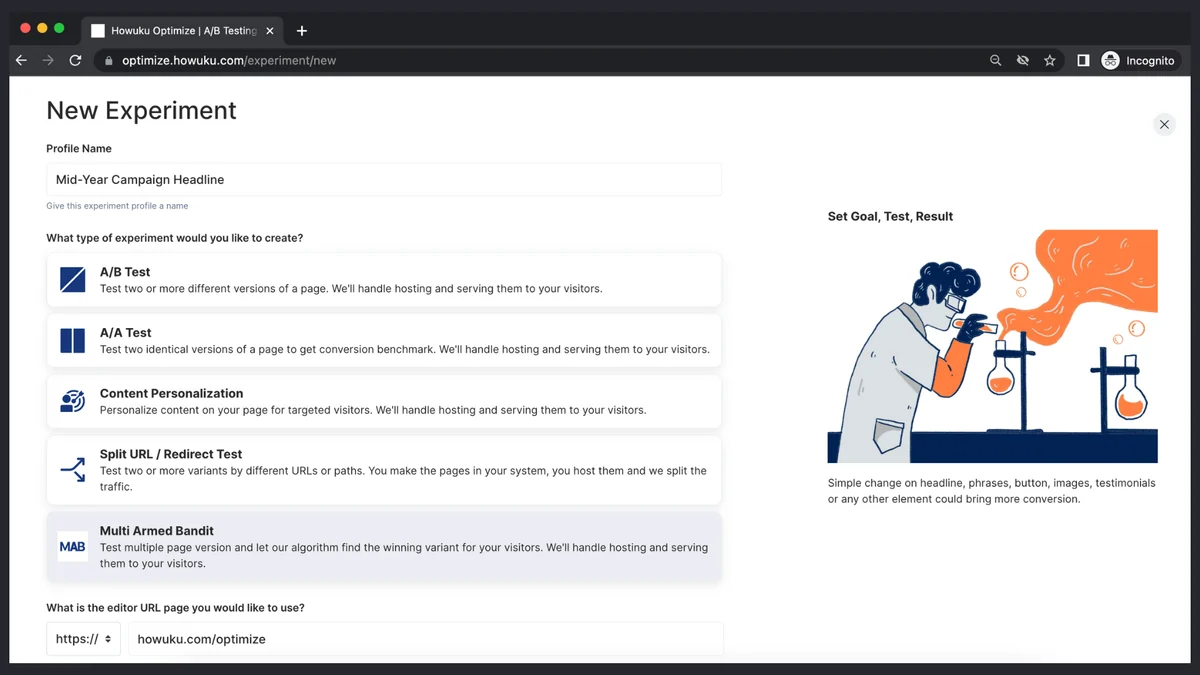Close the New Experiment dialog
Image resolution: width=1200 pixels, height=675 pixels.
pos(1164,125)
